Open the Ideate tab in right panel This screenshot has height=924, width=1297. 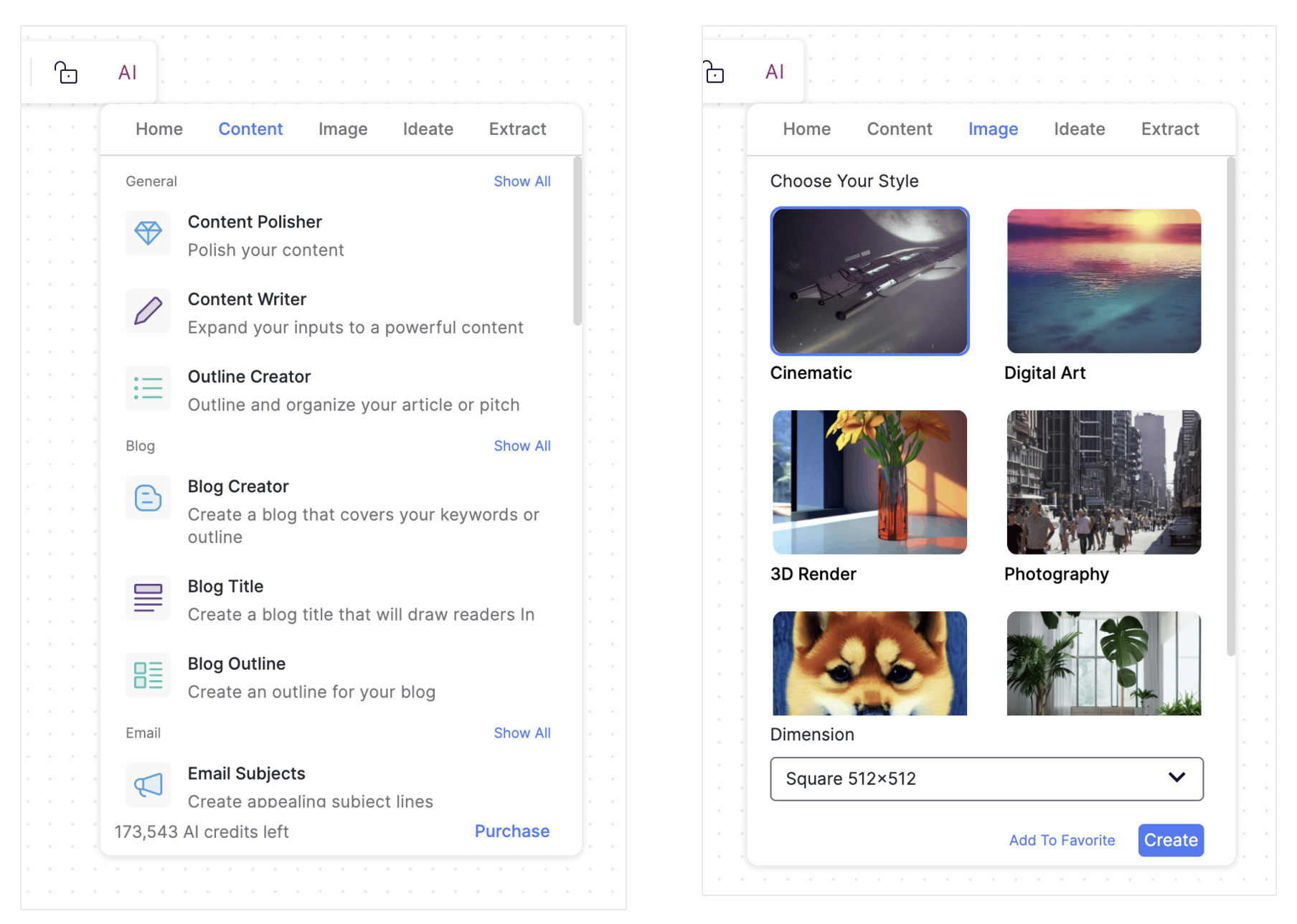pyautogui.click(x=1080, y=129)
